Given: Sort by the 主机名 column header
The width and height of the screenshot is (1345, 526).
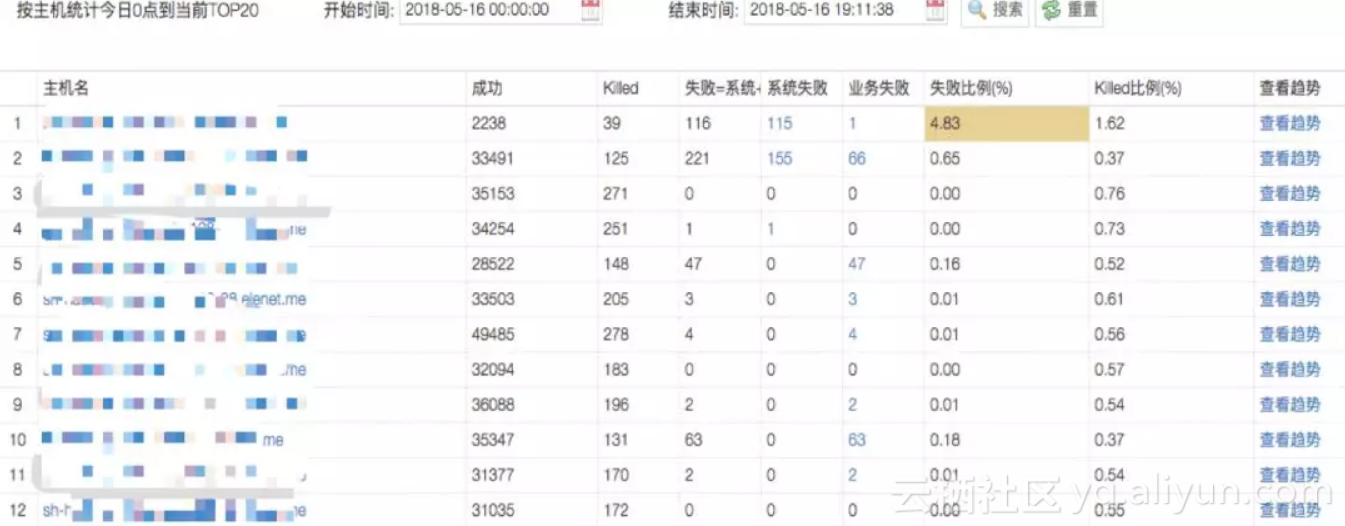Looking at the screenshot, I should pos(66,88).
